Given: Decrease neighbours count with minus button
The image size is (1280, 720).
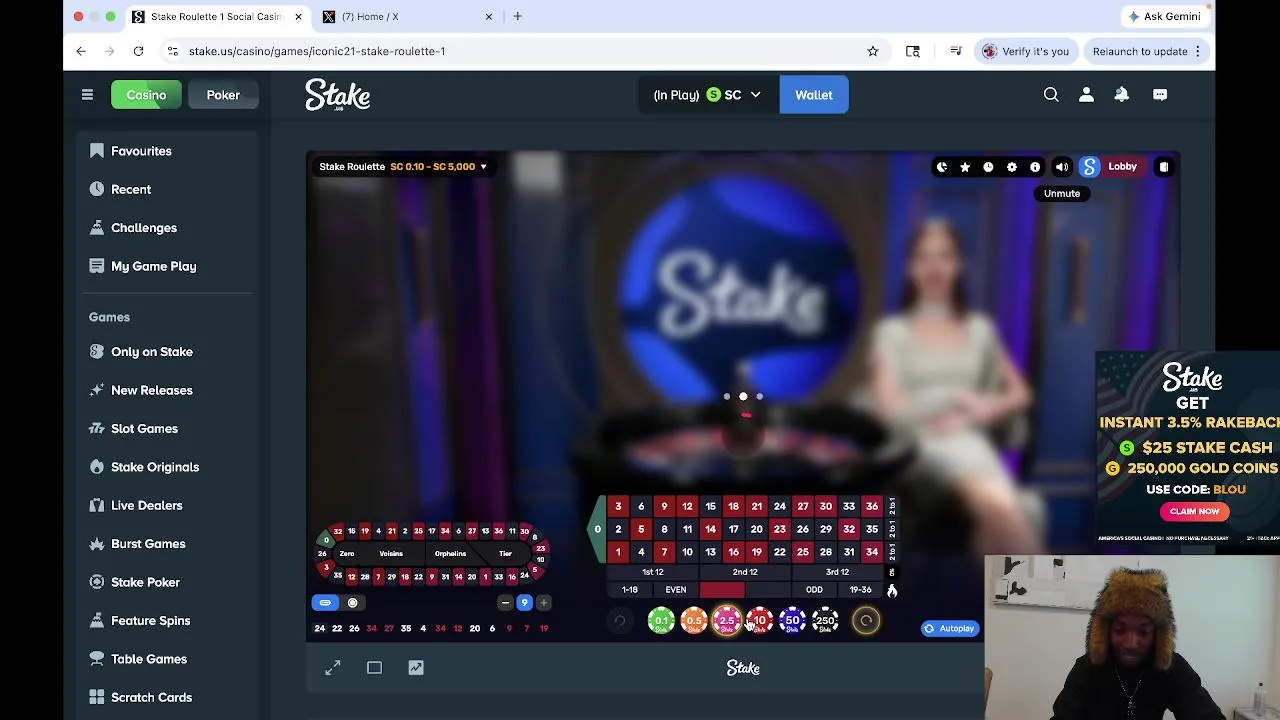Looking at the screenshot, I should pos(505,603).
